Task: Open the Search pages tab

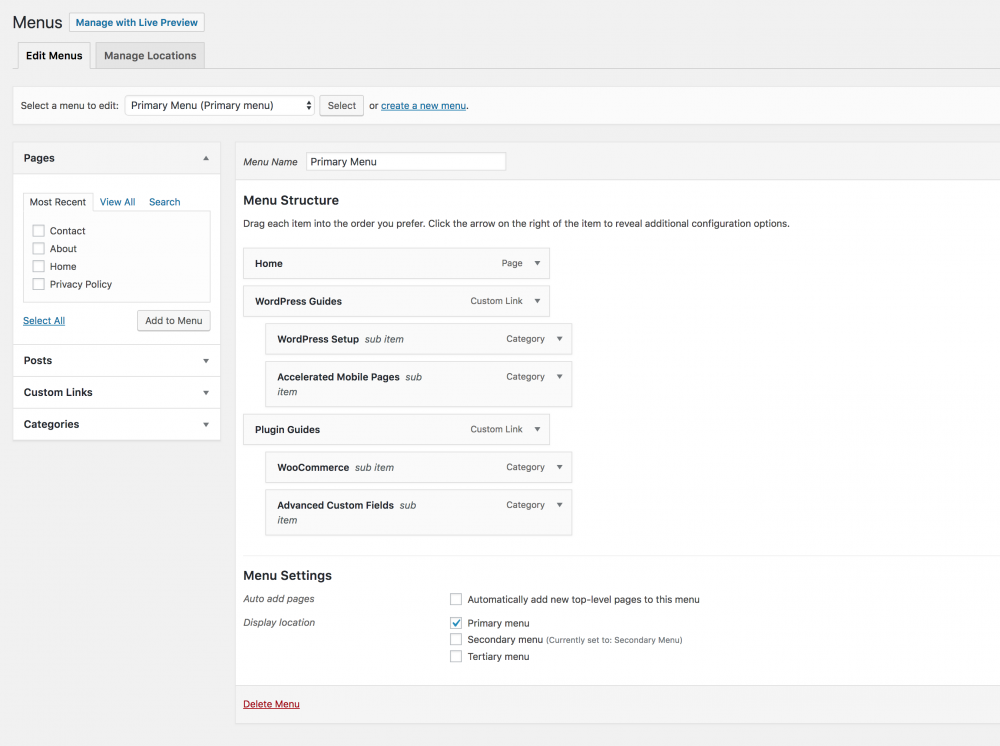Action: (x=165, y=202)
